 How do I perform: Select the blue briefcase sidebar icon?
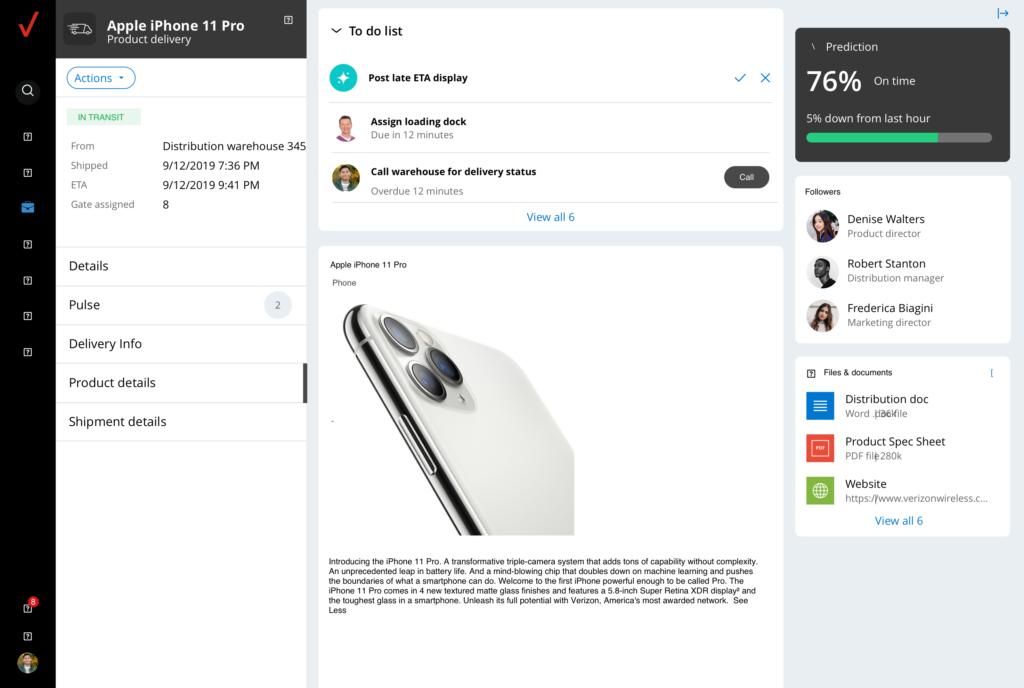27,208
